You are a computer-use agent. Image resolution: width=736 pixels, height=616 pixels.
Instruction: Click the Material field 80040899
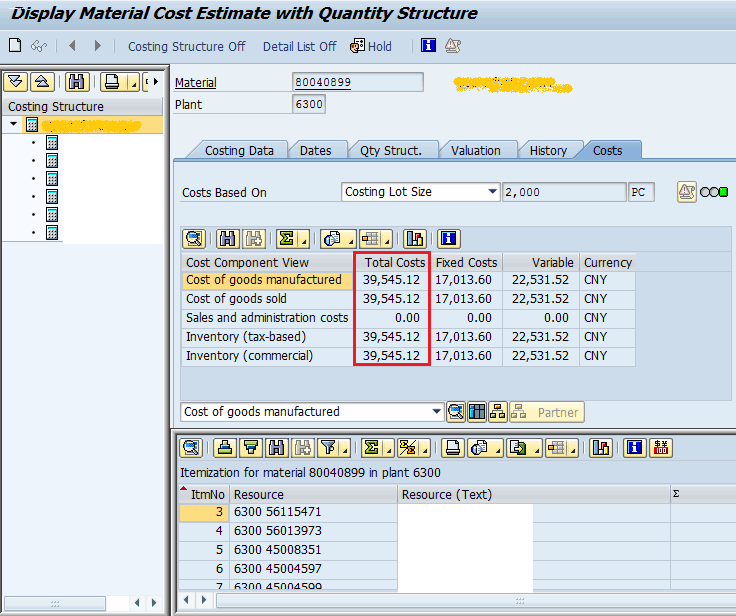(x=357, y=82)
